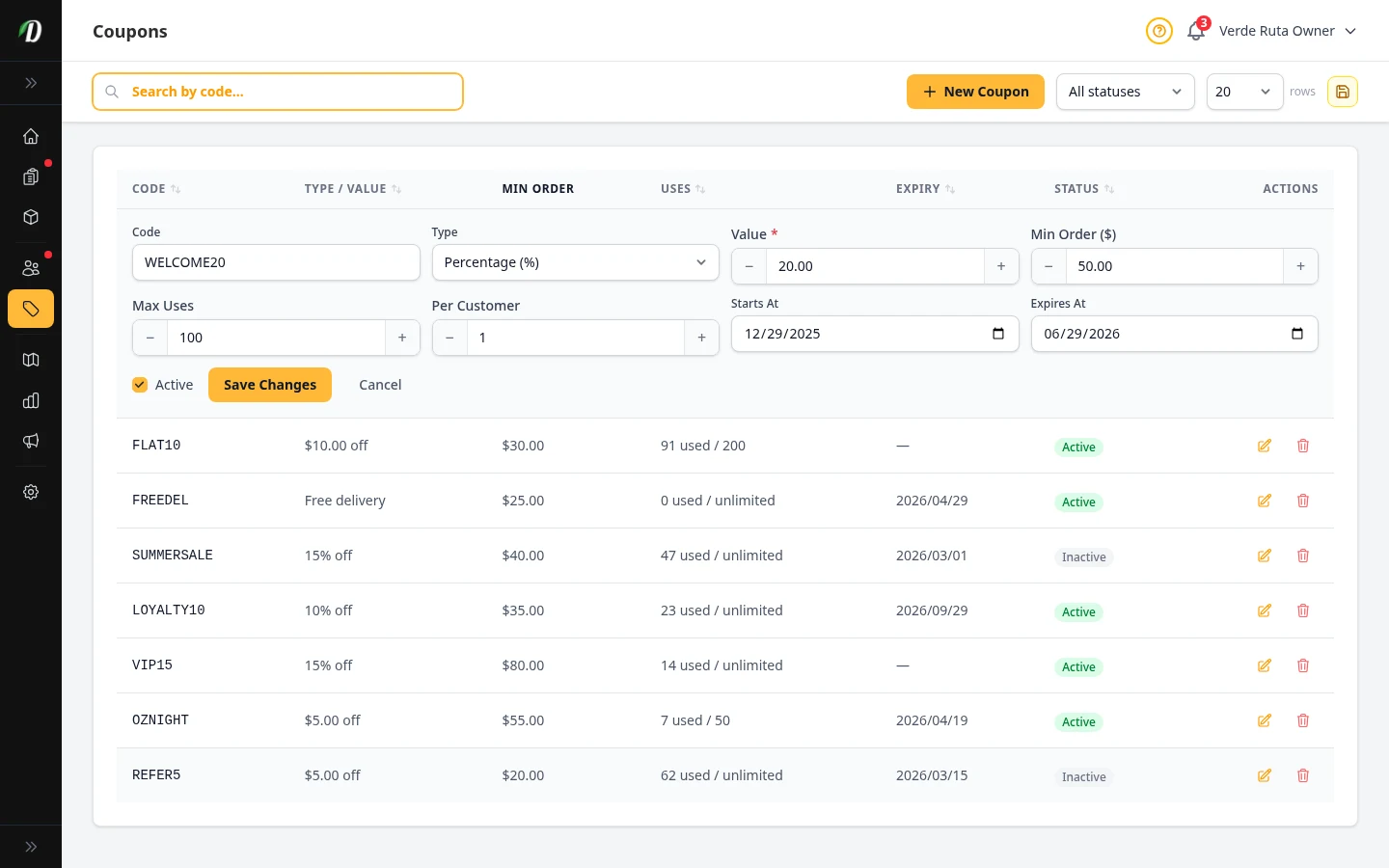Screen dimensions: 1389x868
Task: Select the highlighted Coupons tag icon
Action: (31, 309)
